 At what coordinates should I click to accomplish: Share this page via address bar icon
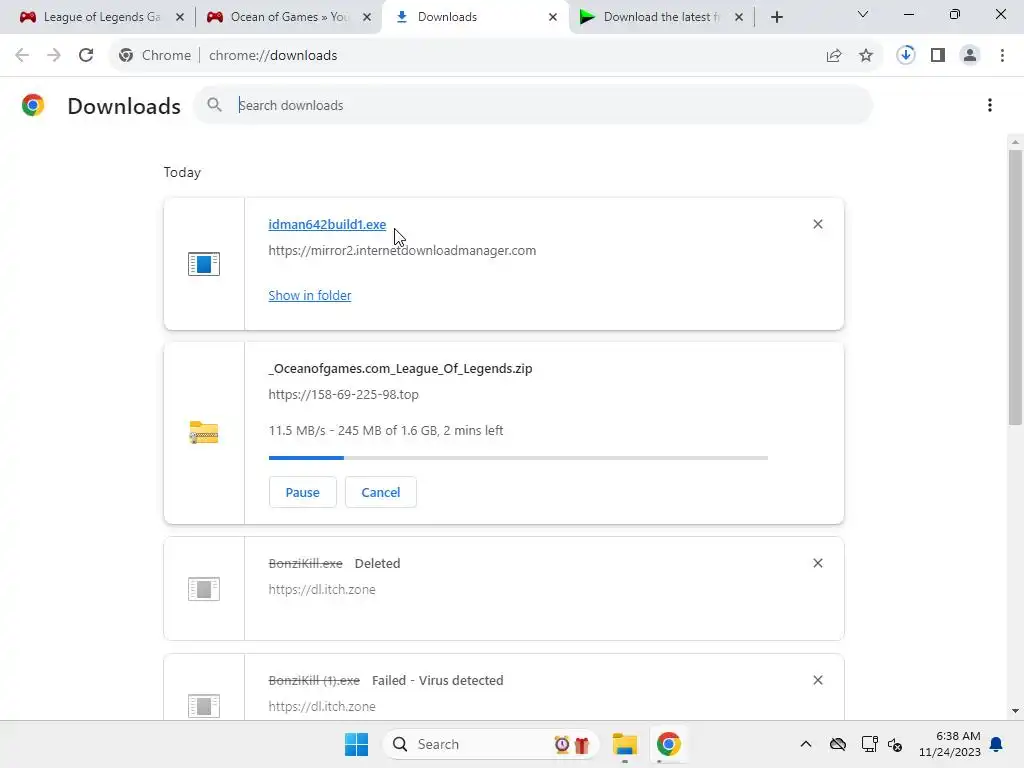tap(834, 56)
